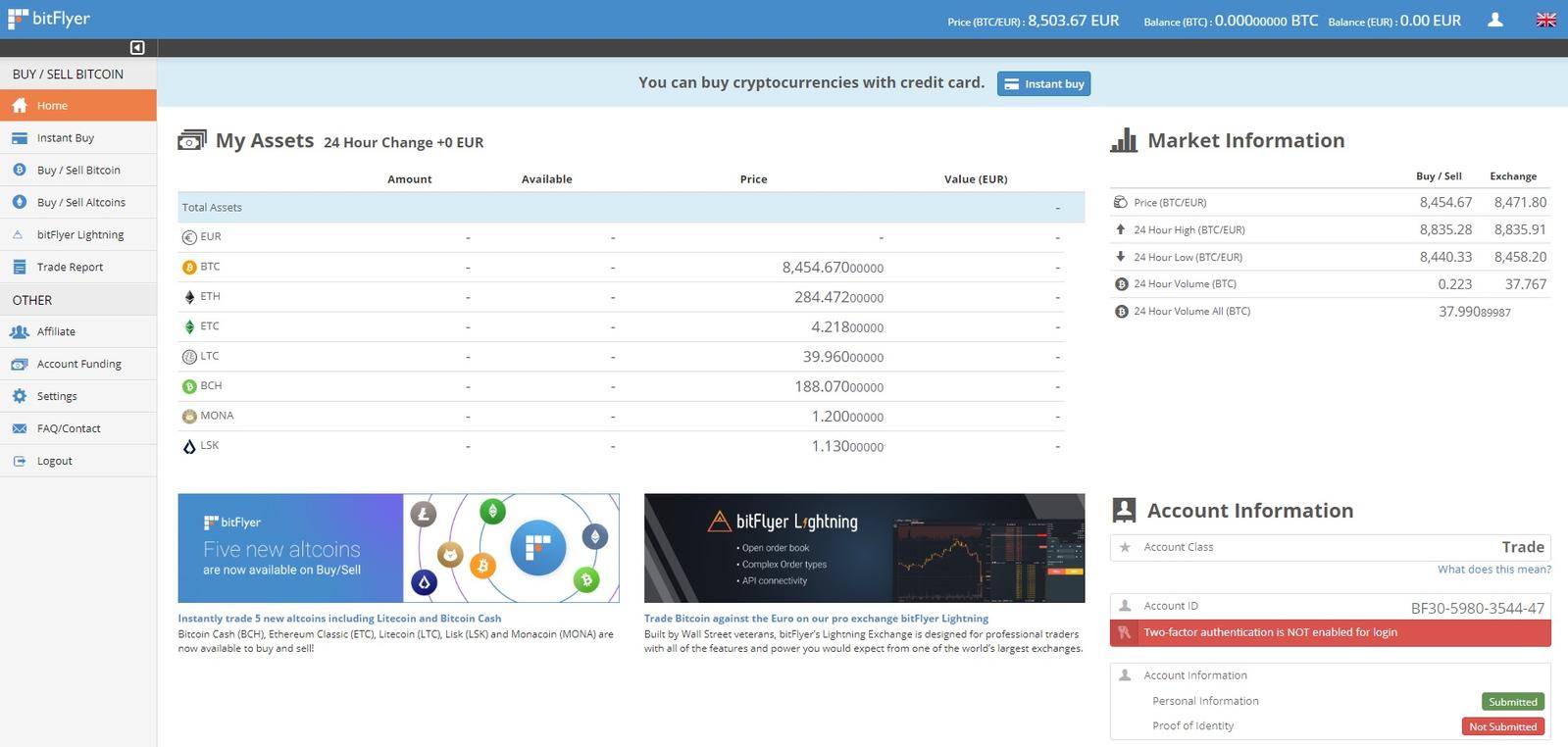This screenshot has width=1568, height=747.
Task: Click Proof of Identity row label
Action: [1192, 726]
